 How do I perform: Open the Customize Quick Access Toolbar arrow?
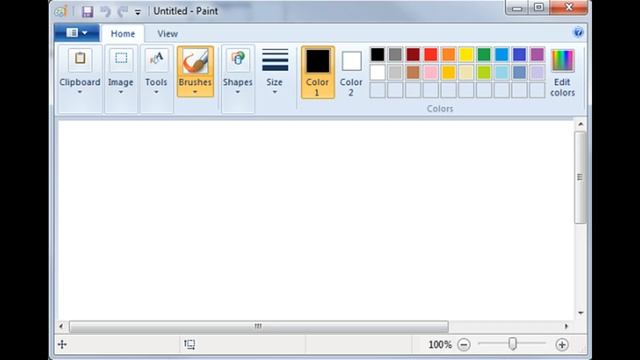(138, 12)
